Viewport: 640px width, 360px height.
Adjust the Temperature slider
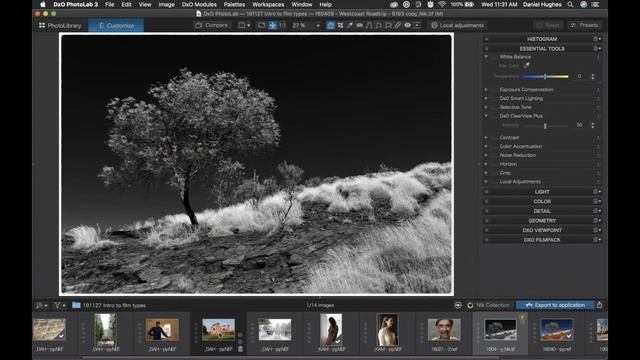(x=545, y=76)
